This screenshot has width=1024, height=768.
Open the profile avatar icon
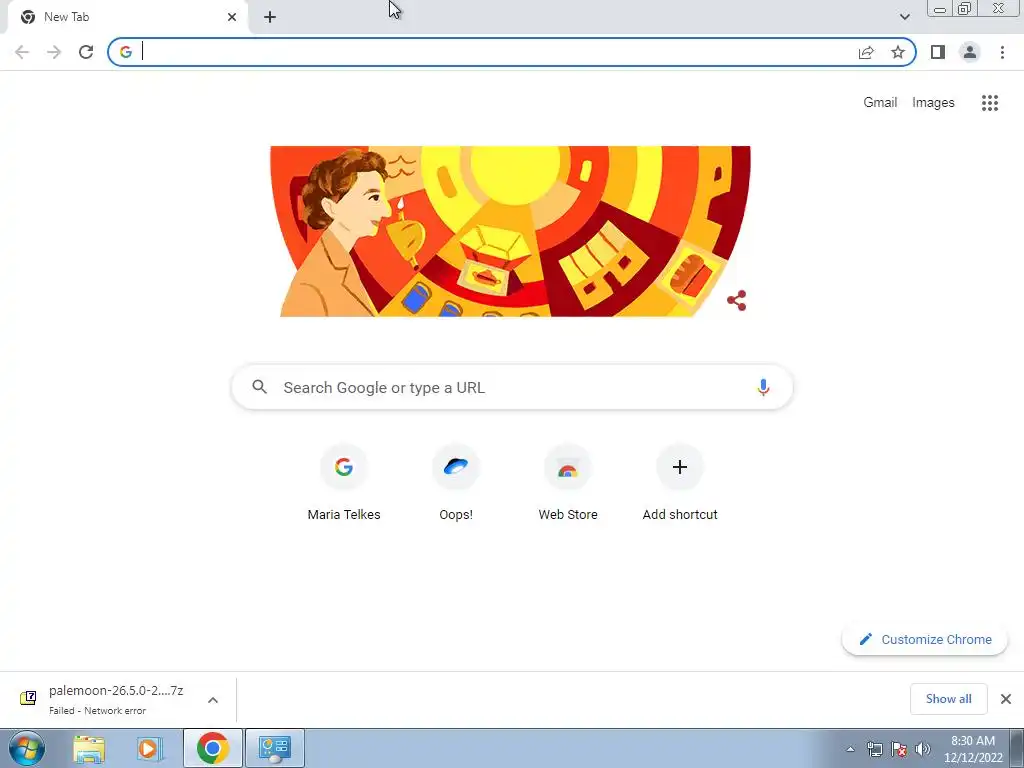pos(970,52)
